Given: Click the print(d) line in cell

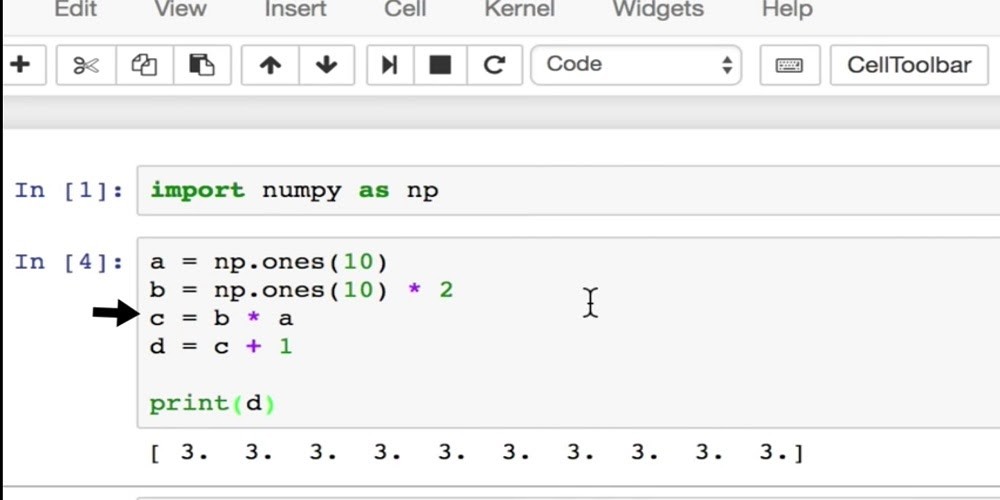Looking at the screenshot, I should click(212, 404).
